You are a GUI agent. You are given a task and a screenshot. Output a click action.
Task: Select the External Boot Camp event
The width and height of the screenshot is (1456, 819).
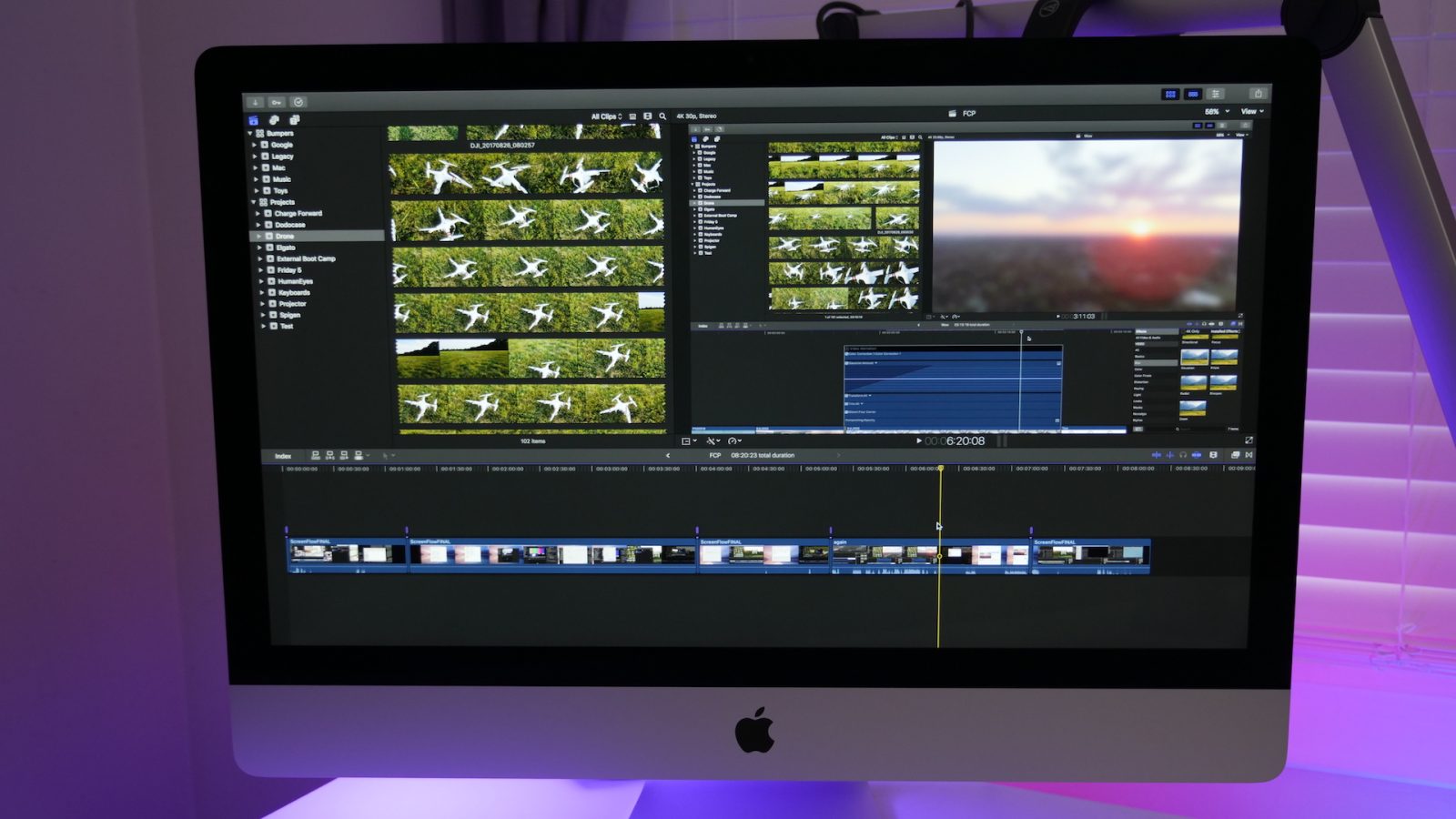point(306,258)
